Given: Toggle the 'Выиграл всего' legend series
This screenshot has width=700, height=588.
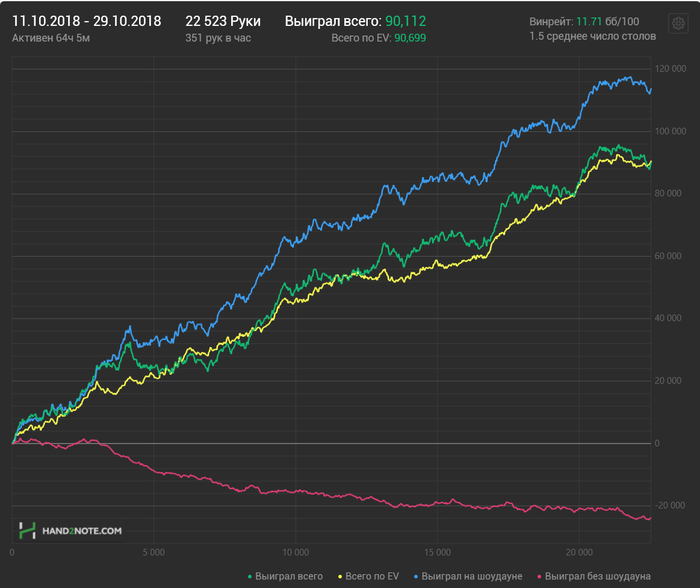Looking at the screenshot, I should [x=285, y=576].
